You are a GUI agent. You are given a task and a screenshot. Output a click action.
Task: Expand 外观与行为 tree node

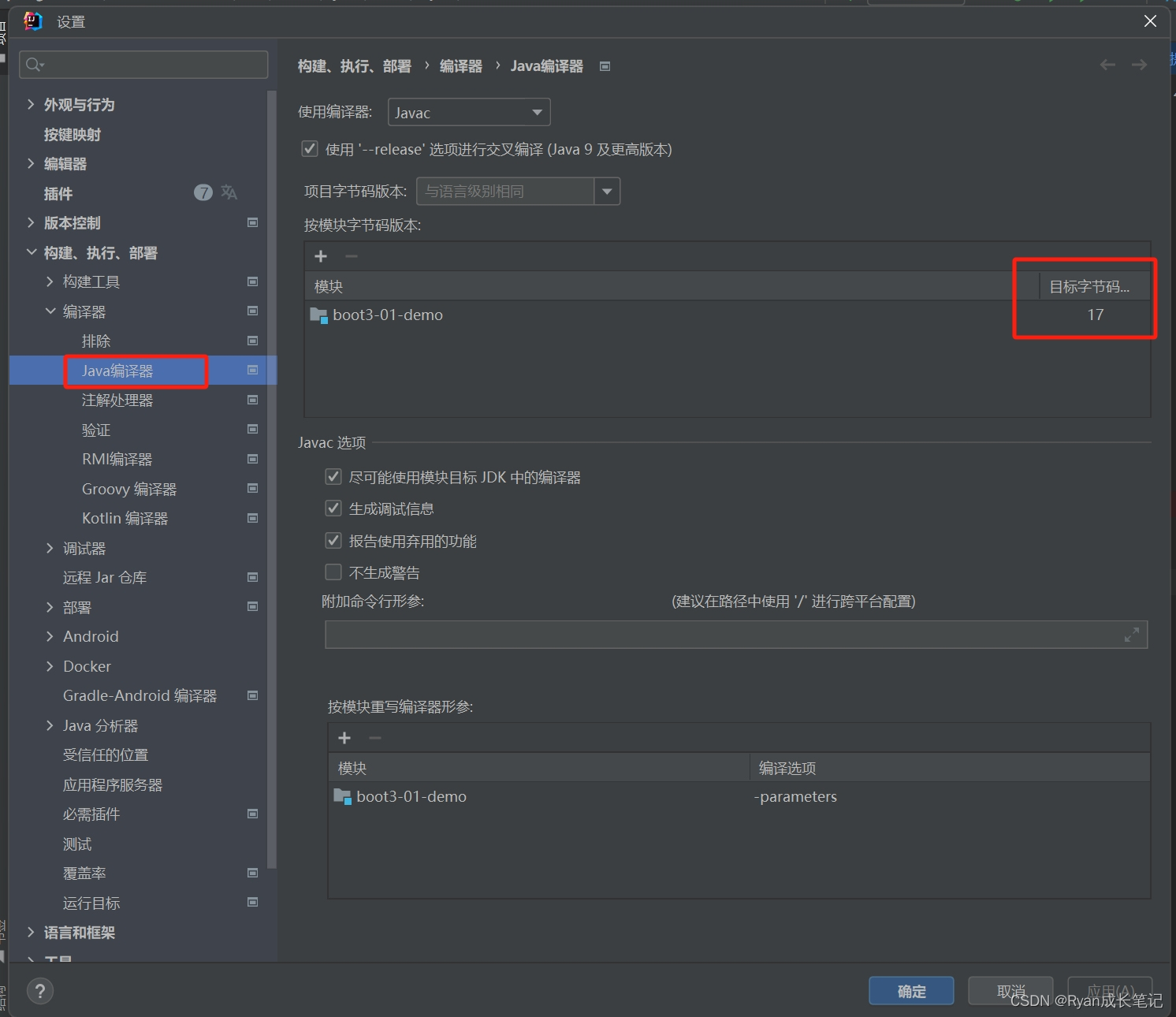coord(31,104)
